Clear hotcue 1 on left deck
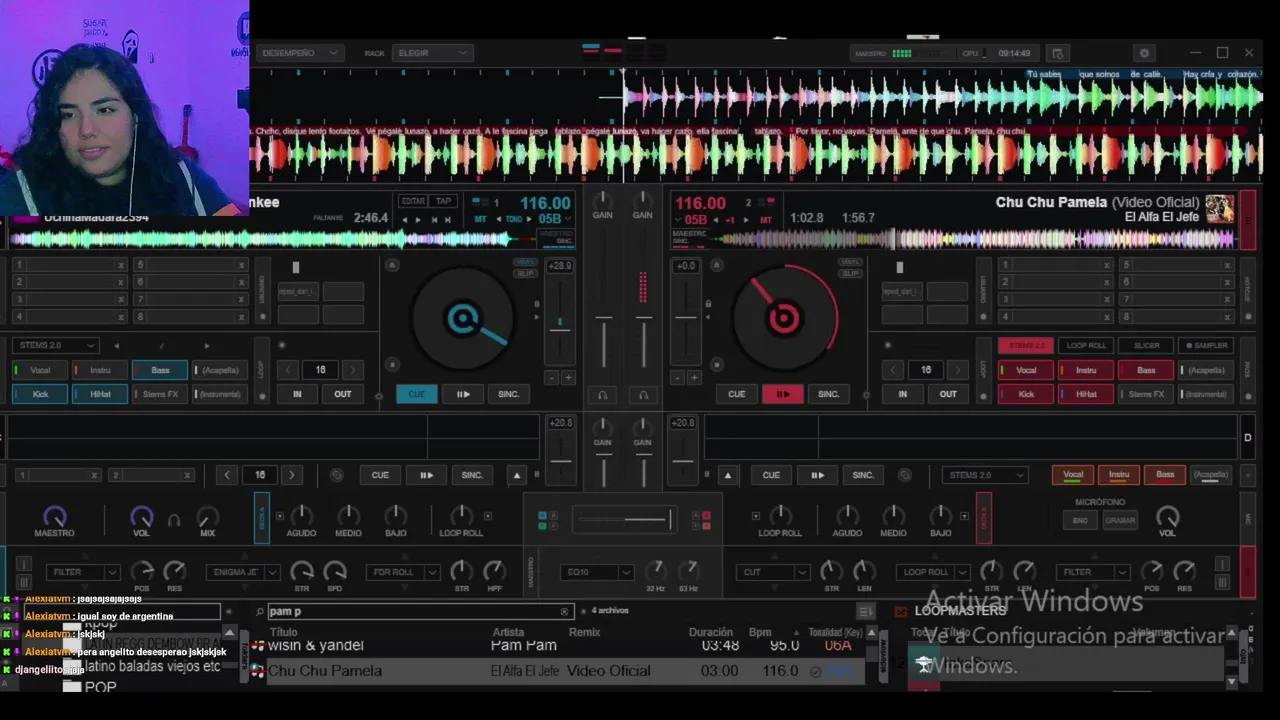The image size is (1280, 720). coord(121,265)
